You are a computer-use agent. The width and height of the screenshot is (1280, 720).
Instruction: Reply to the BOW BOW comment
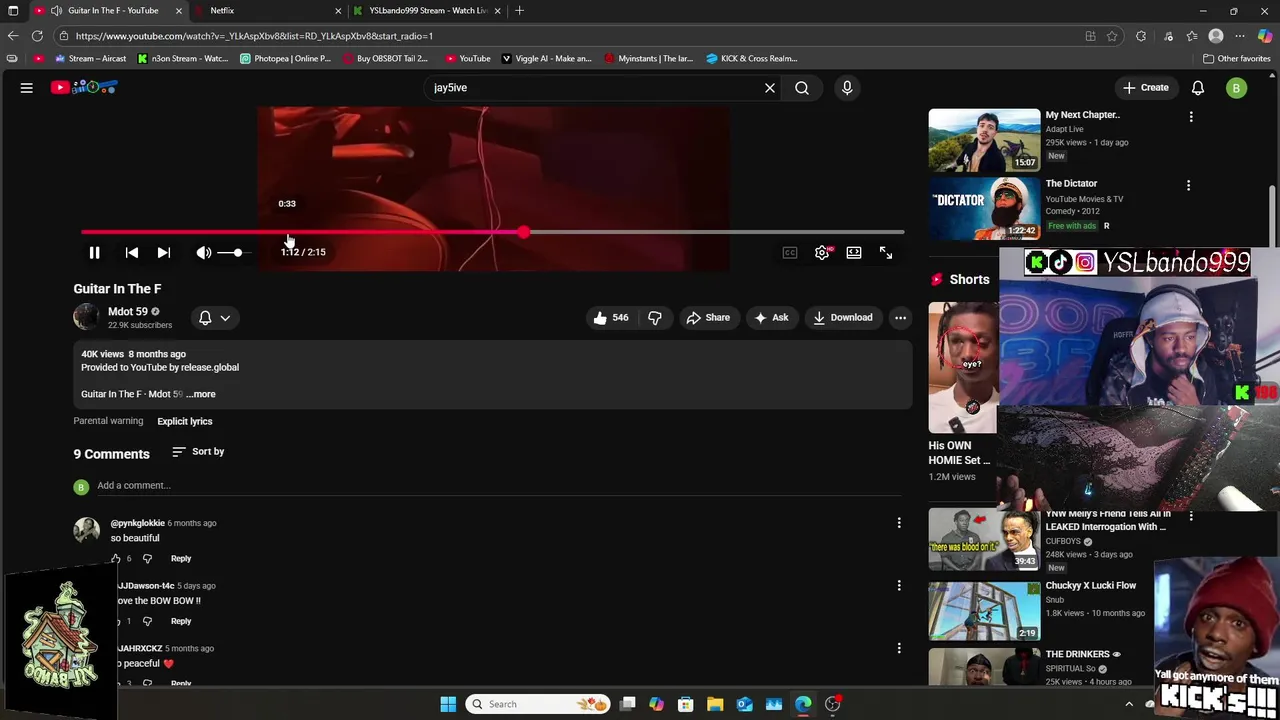[181, 622]
